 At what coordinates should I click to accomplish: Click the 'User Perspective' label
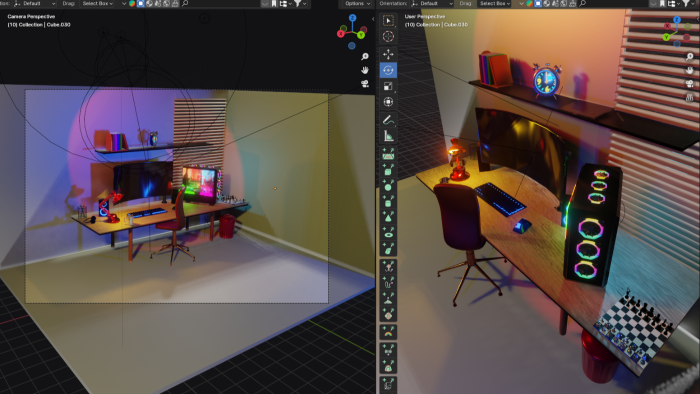[x=425, y=17]
